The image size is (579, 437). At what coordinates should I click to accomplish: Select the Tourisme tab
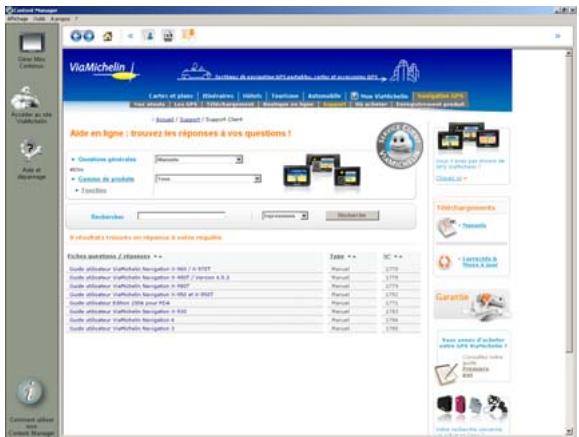285,96
